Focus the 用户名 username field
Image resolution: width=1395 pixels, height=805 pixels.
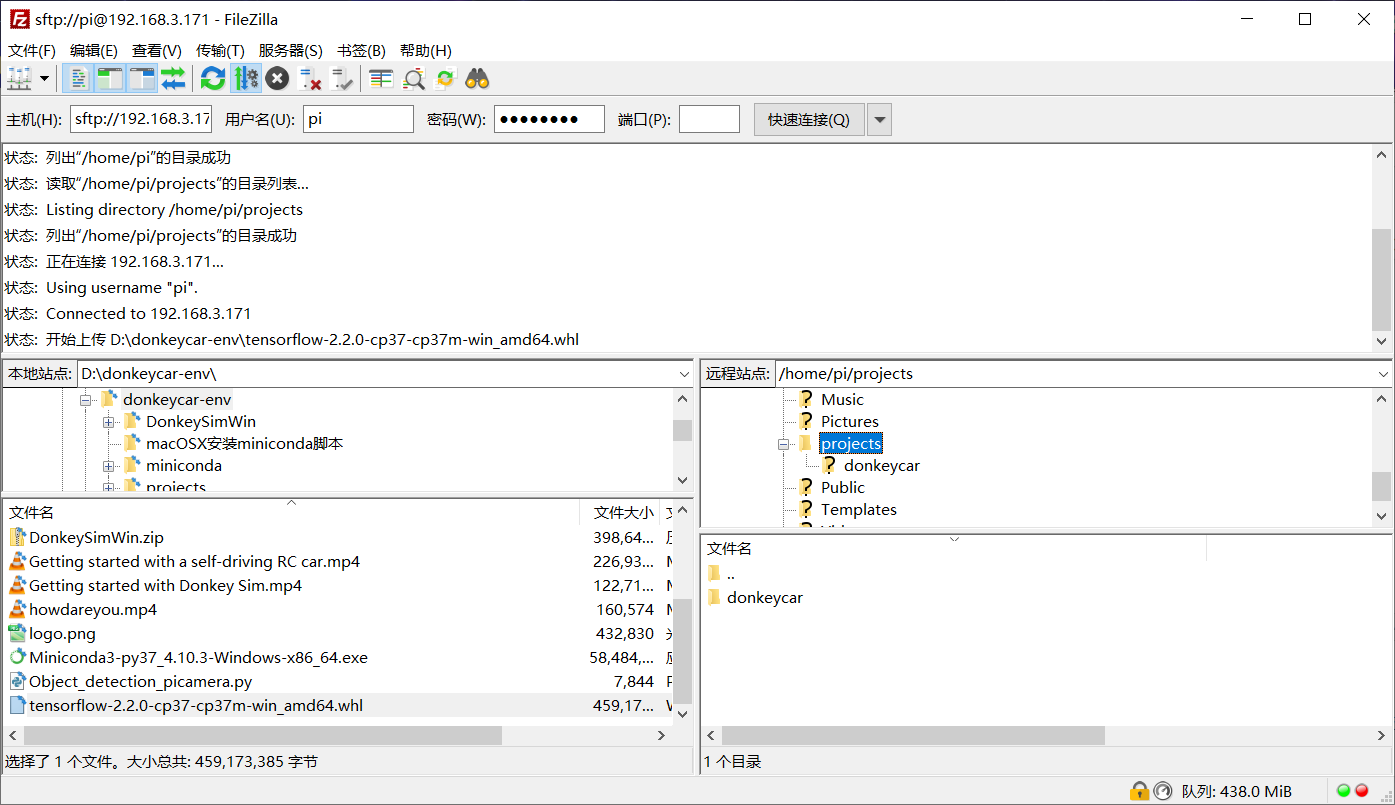(358, 120)
